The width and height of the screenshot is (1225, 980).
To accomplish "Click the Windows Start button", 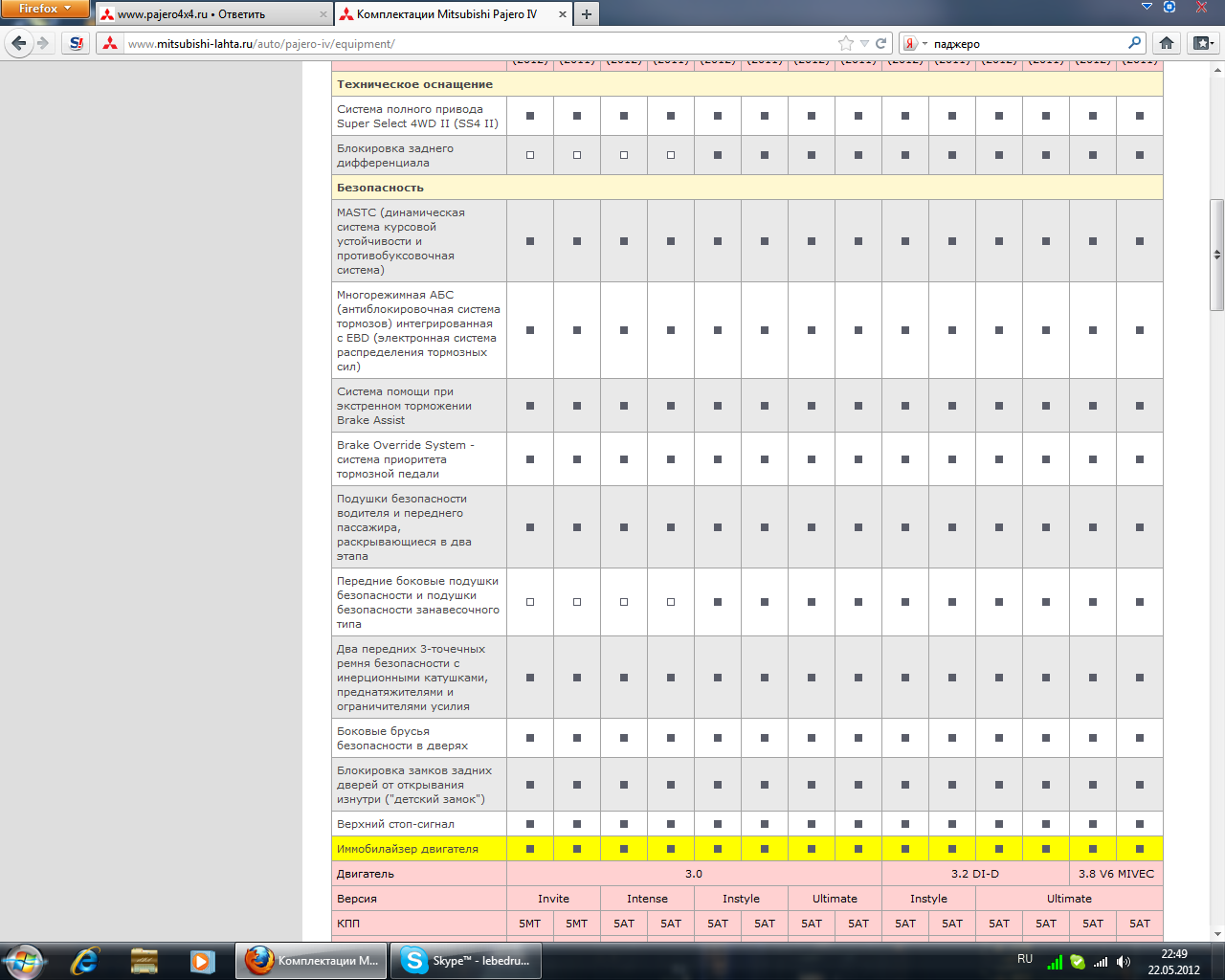I will pos(26,960).
